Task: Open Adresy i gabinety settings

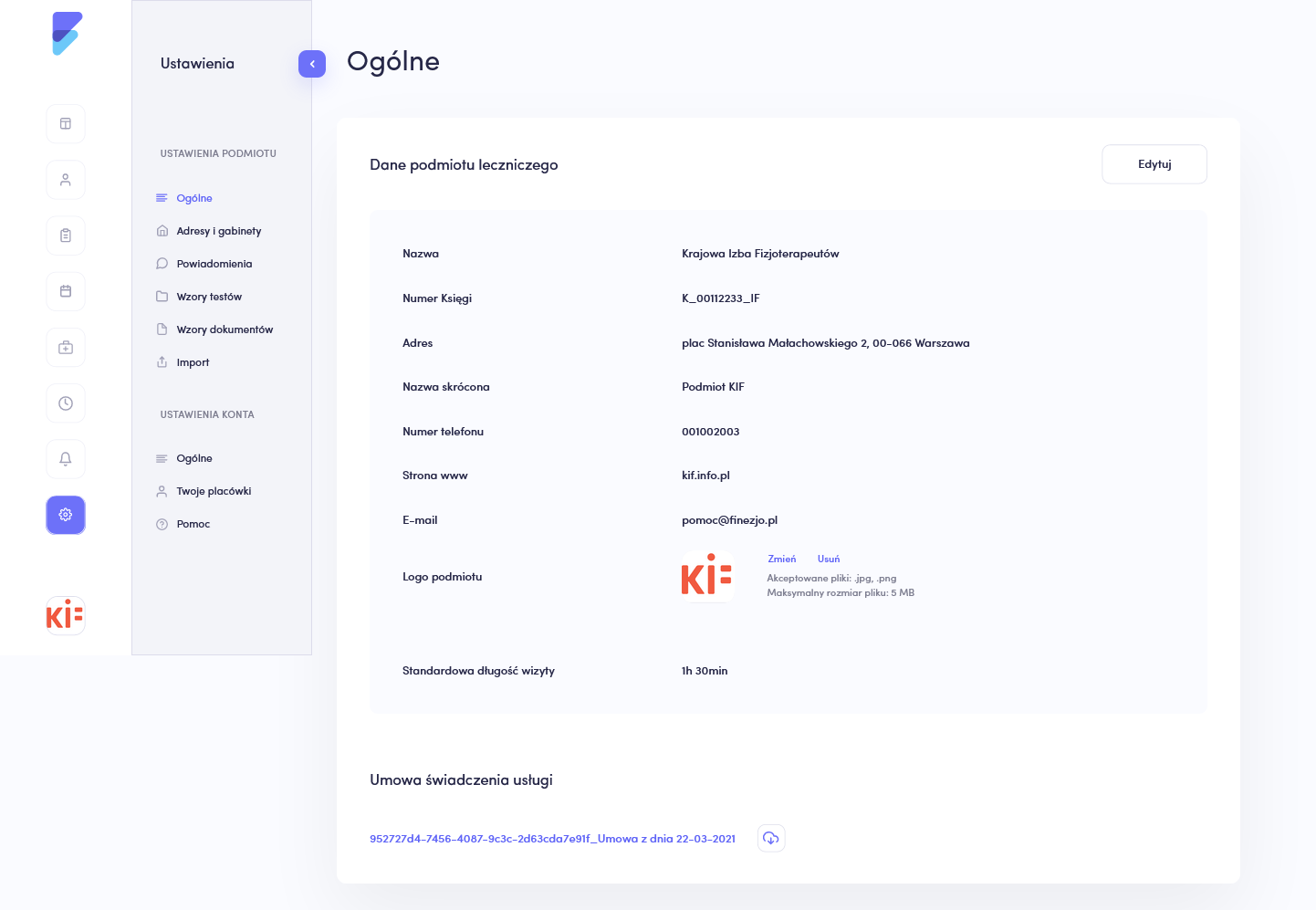Action: [219, 231]
